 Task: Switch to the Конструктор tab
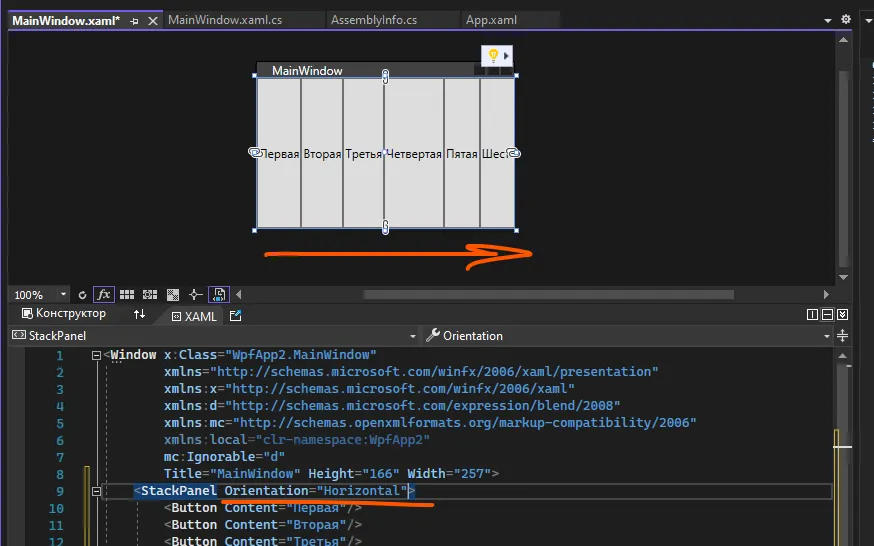click(64, 314)
